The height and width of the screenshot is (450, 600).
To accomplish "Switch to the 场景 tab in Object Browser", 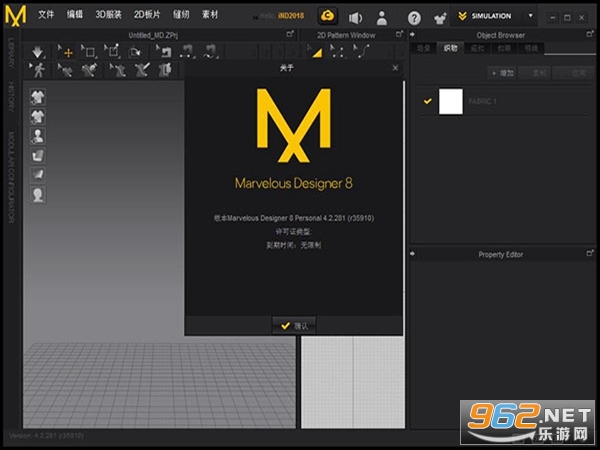I will [423, 48].
